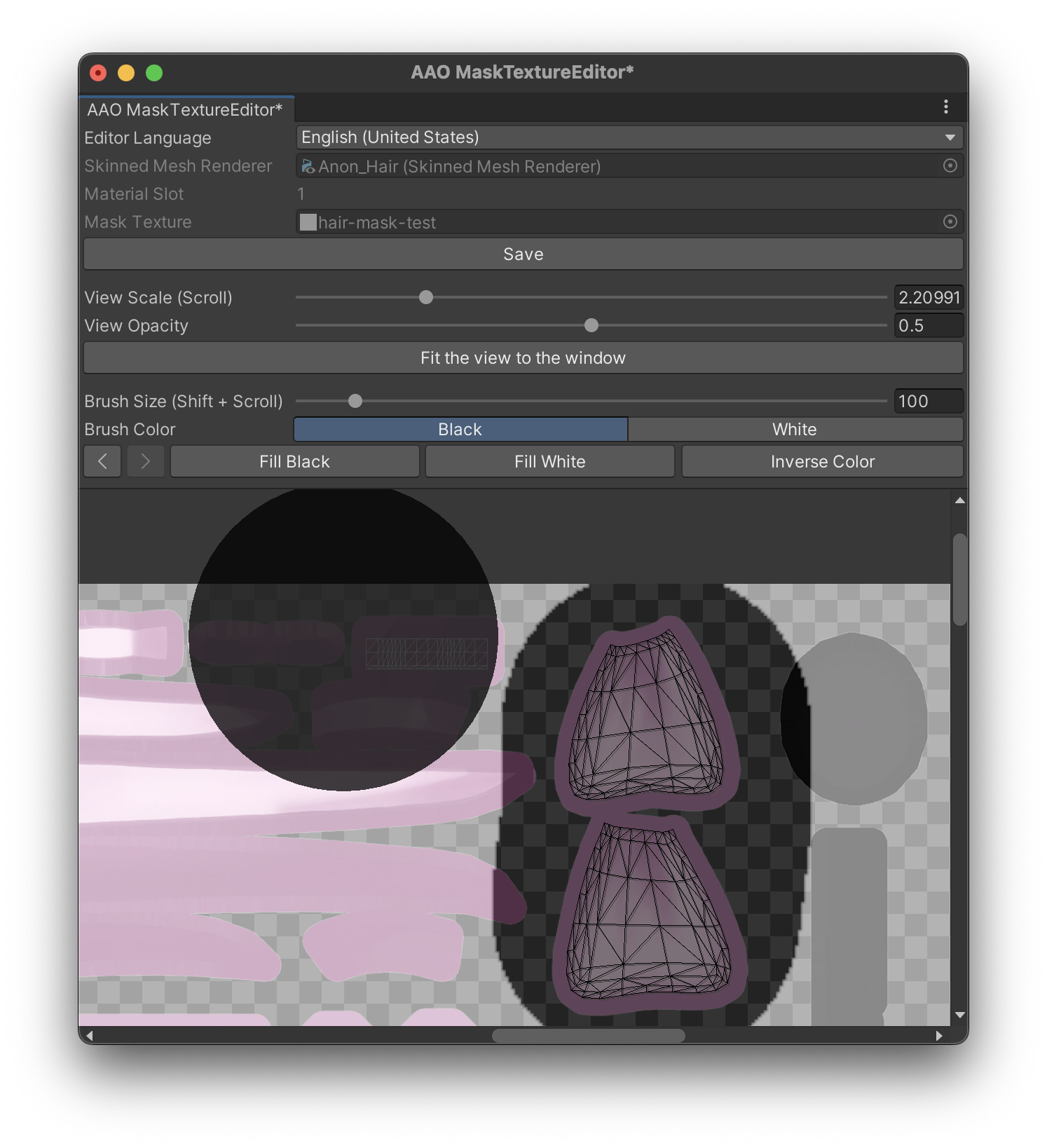The image size is (1047, 1148).
Task: Click the Brush Size slider handle
Action: pos(355,401)
